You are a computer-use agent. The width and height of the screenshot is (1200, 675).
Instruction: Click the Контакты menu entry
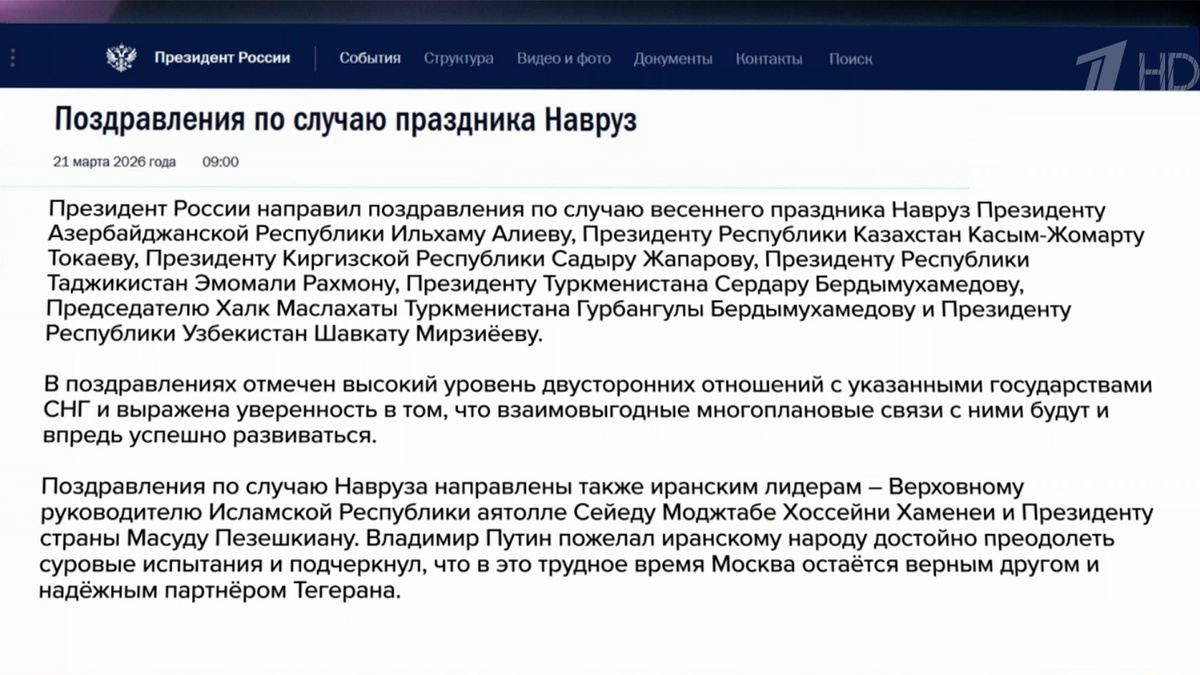point(768,59)
